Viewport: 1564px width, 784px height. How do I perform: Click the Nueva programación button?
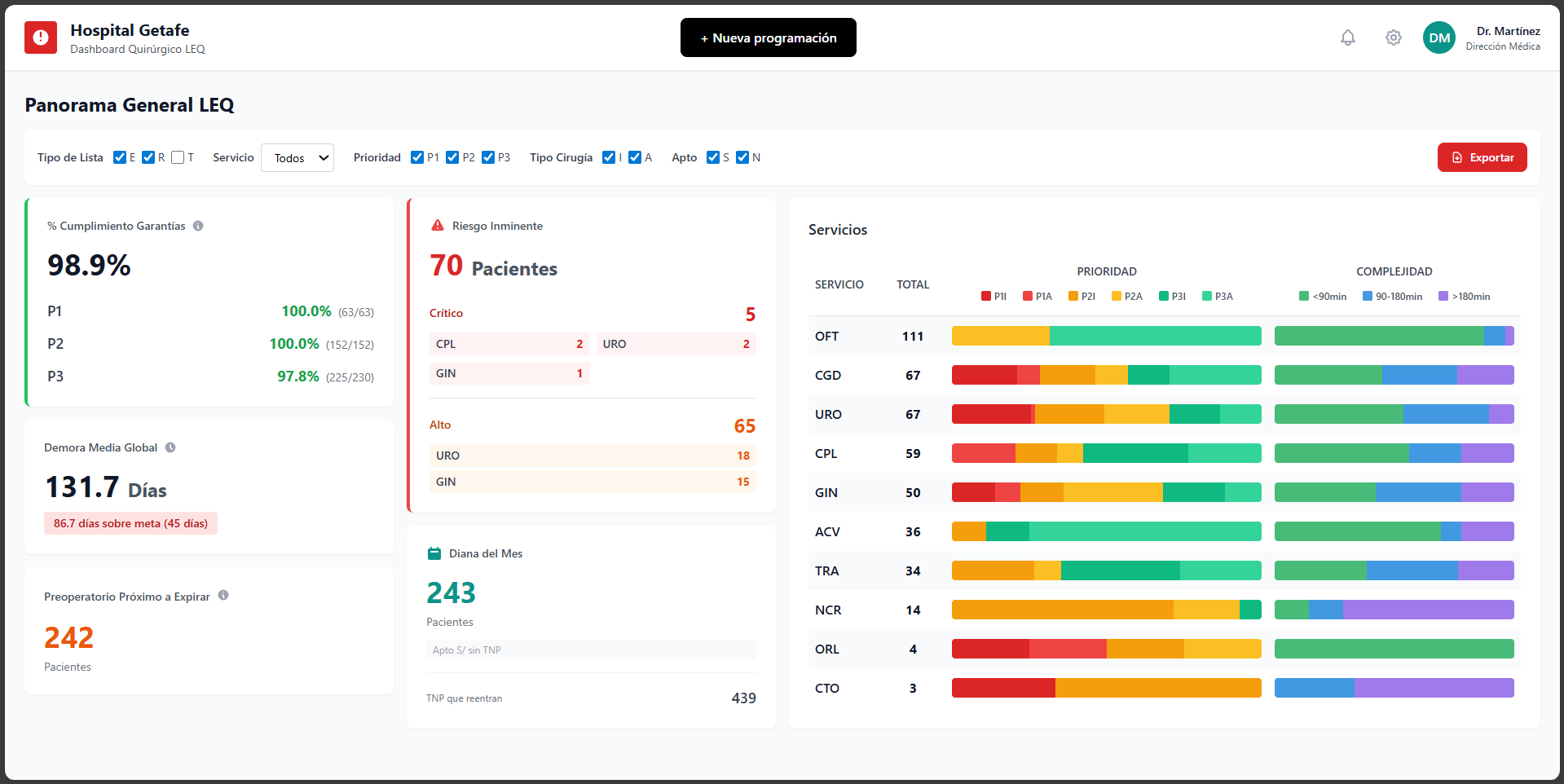[768, 37]
